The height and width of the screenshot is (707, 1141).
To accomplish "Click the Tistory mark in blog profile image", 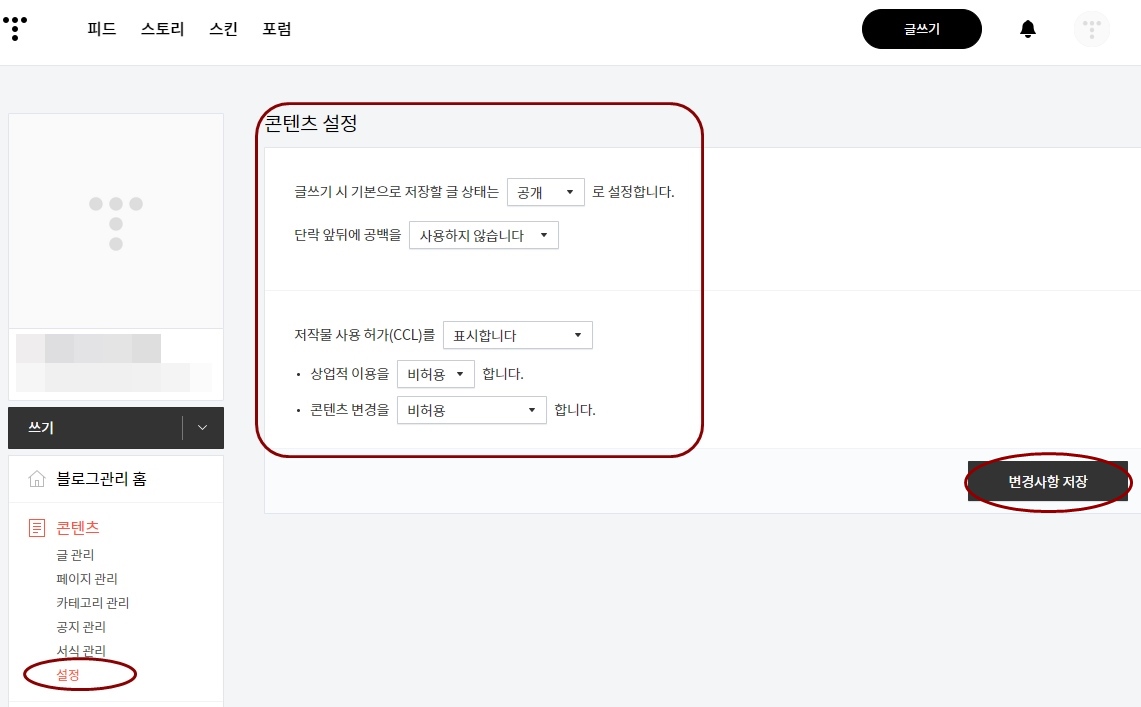I will (x=116, y=220).
